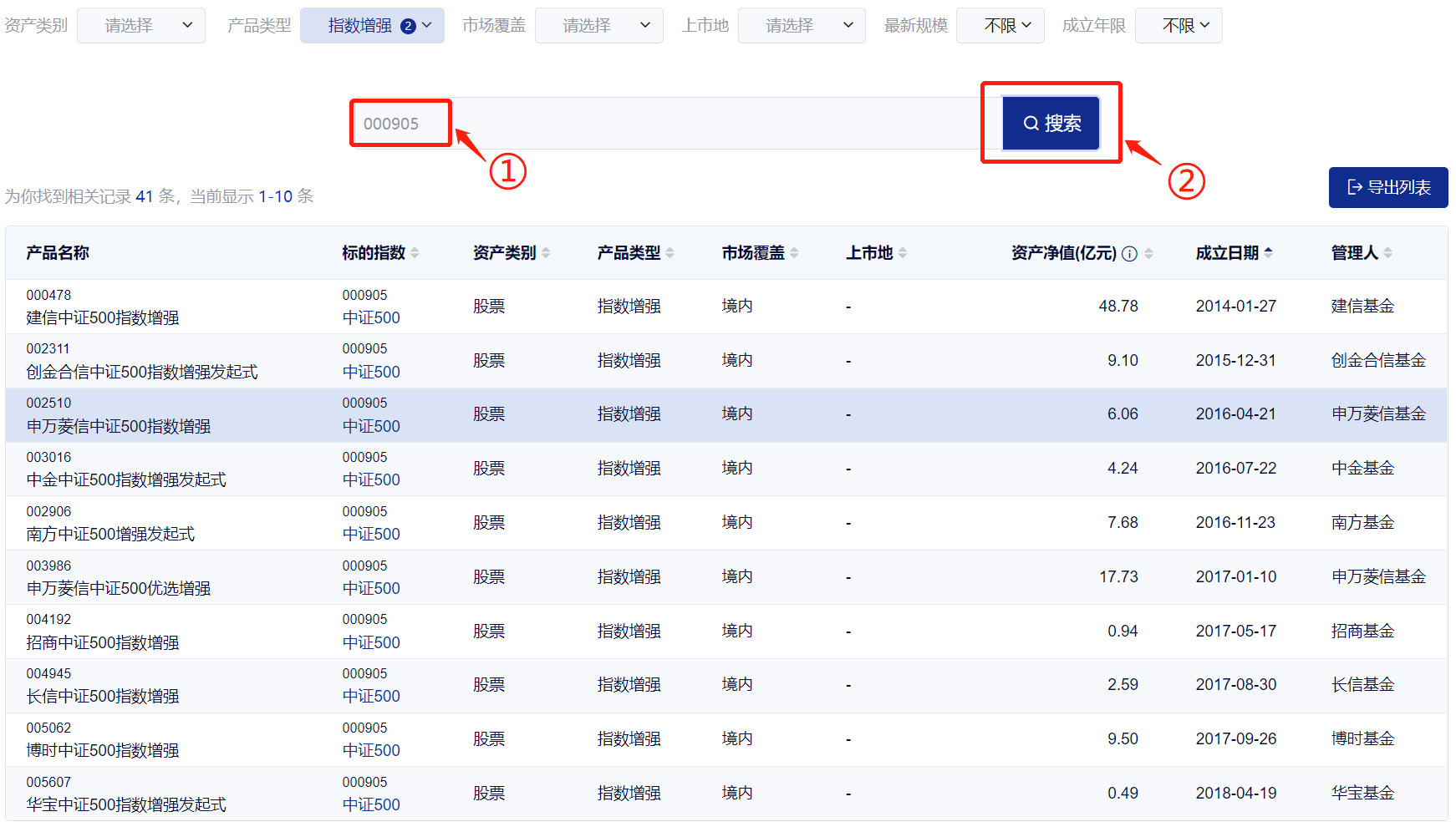Sort by 标的指数 column sort icon

pyautogui.click(x=415, y=253)
